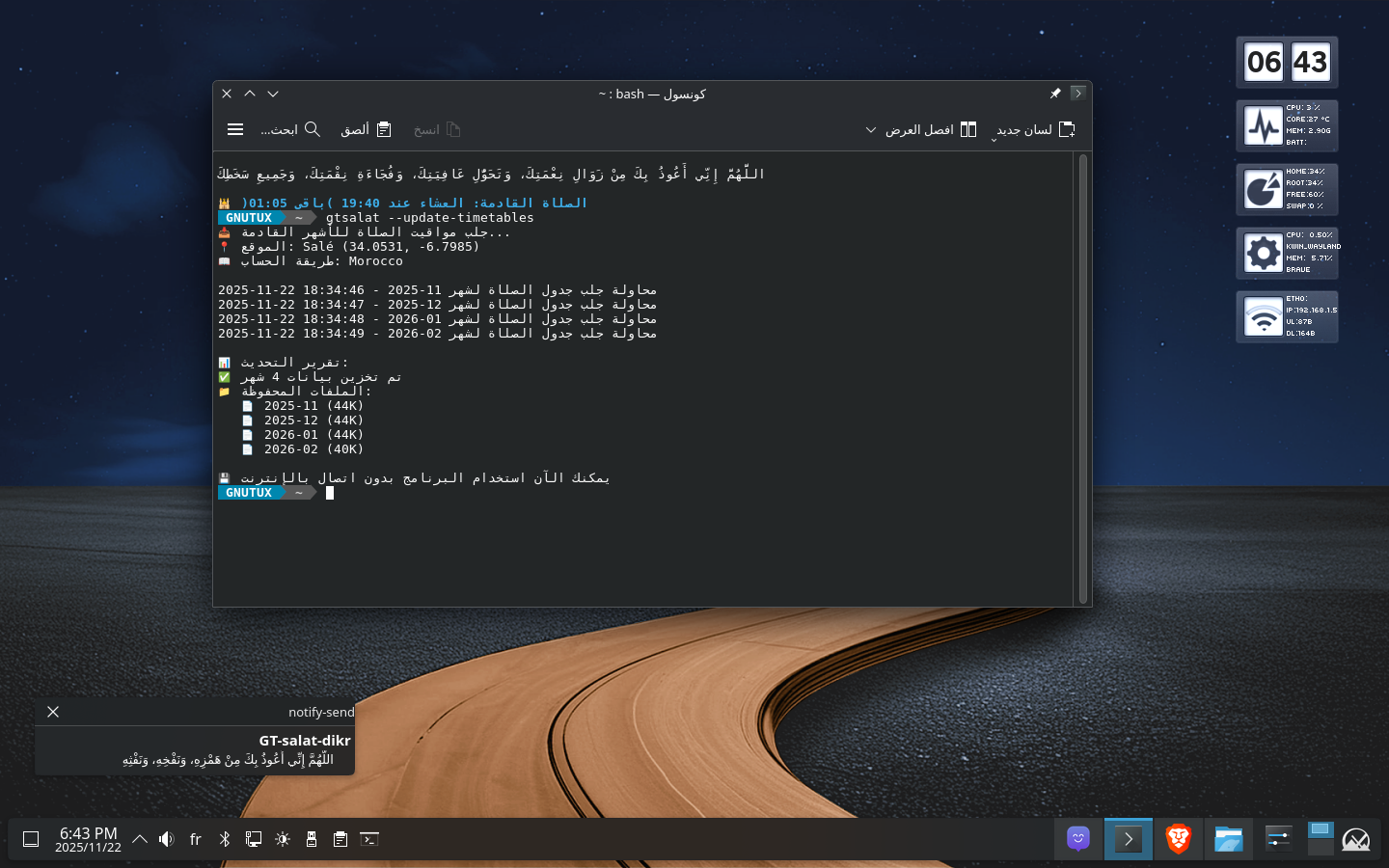Open Dolphin file manager from taskbar
The image size is (1389, 868).
pos(1228,839)
